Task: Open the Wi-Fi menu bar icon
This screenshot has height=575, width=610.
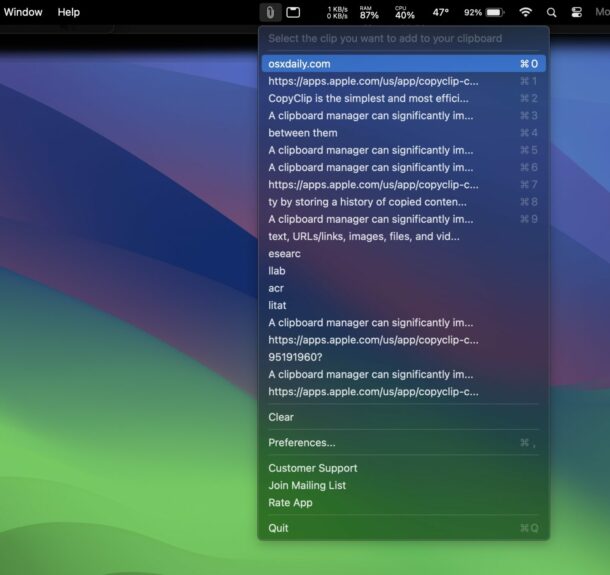Action: tap(525, 13)
